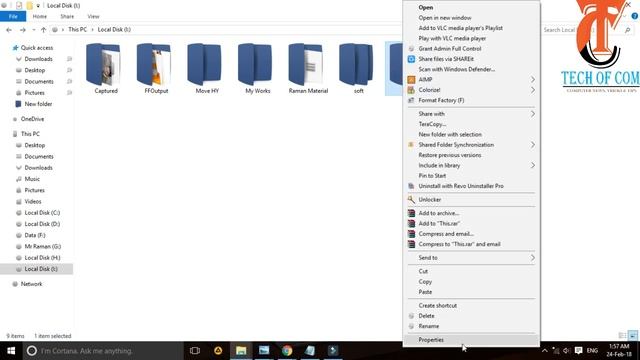Expand the Send to submenu
Image resolution: width=640 pixels, height=360 pixels.
(471, 258)
